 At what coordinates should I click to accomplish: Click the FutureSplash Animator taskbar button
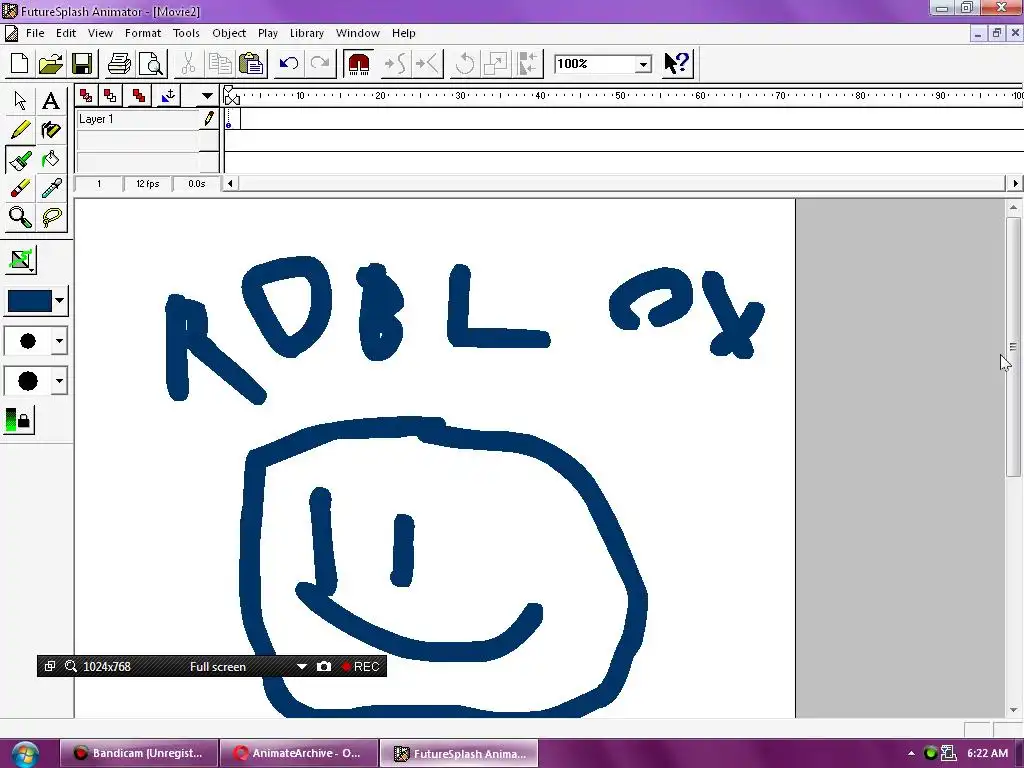click(x=459, y=754)
